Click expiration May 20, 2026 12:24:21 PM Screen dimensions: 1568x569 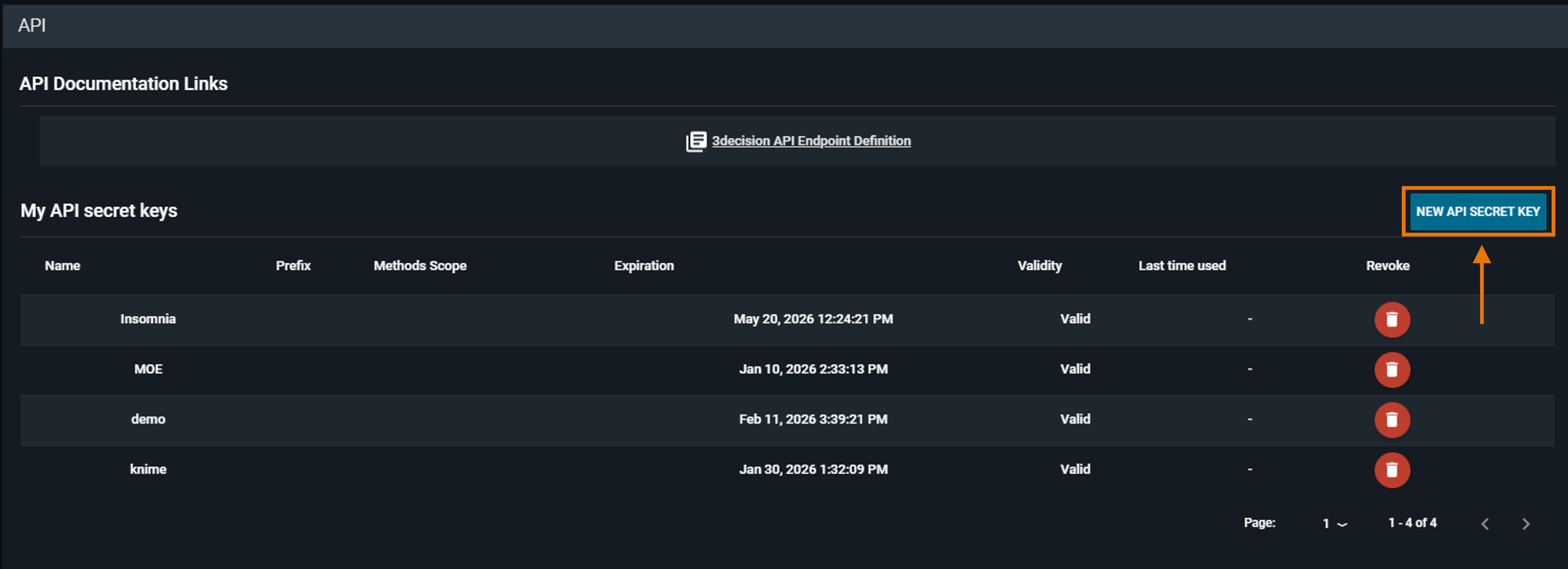813,318
